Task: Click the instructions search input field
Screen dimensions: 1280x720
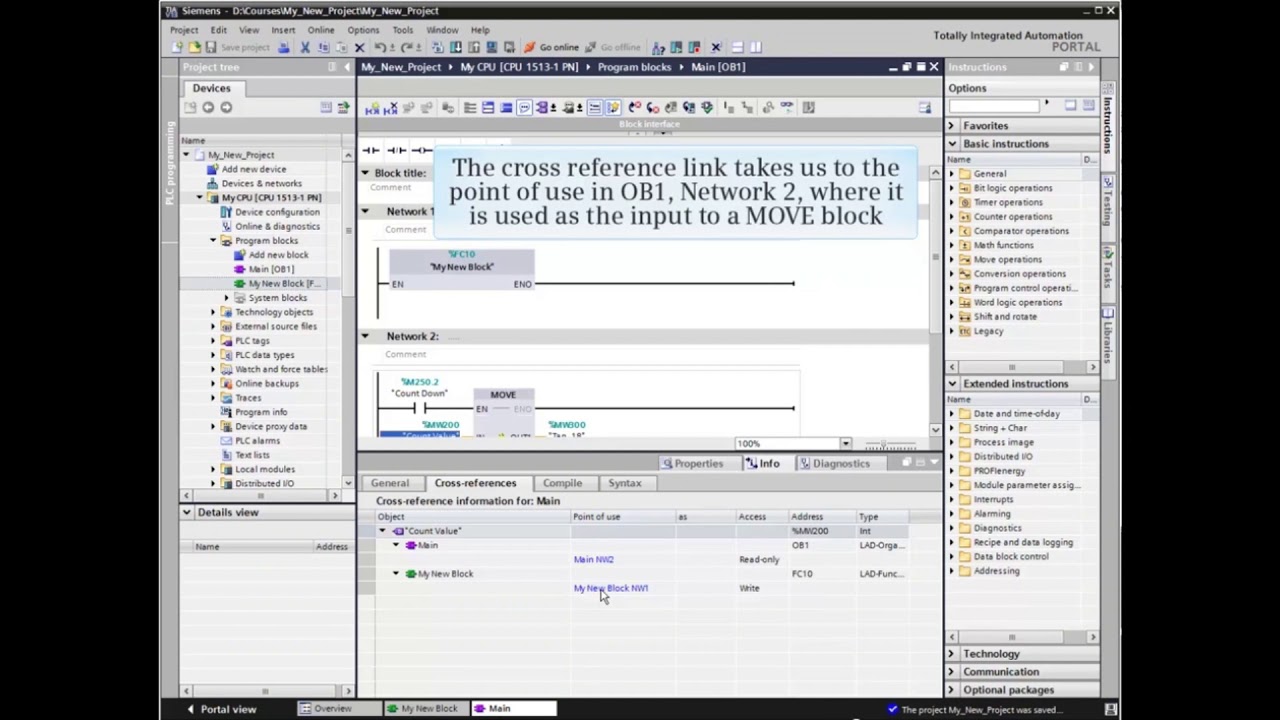Action: click(994, 106)
